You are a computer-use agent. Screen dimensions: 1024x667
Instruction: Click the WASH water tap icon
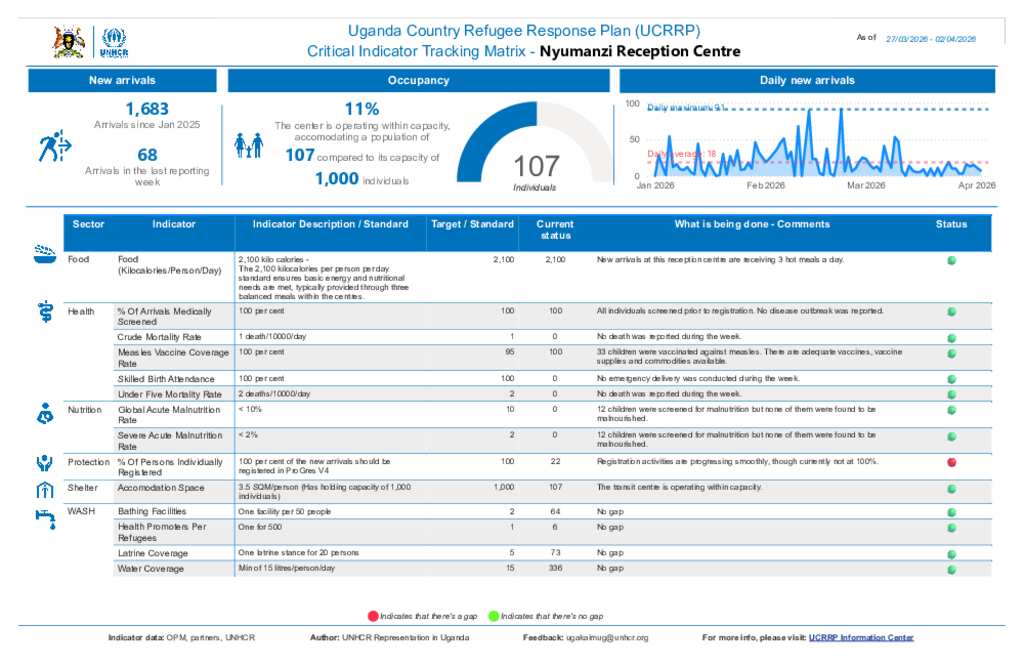pos(44,515)
